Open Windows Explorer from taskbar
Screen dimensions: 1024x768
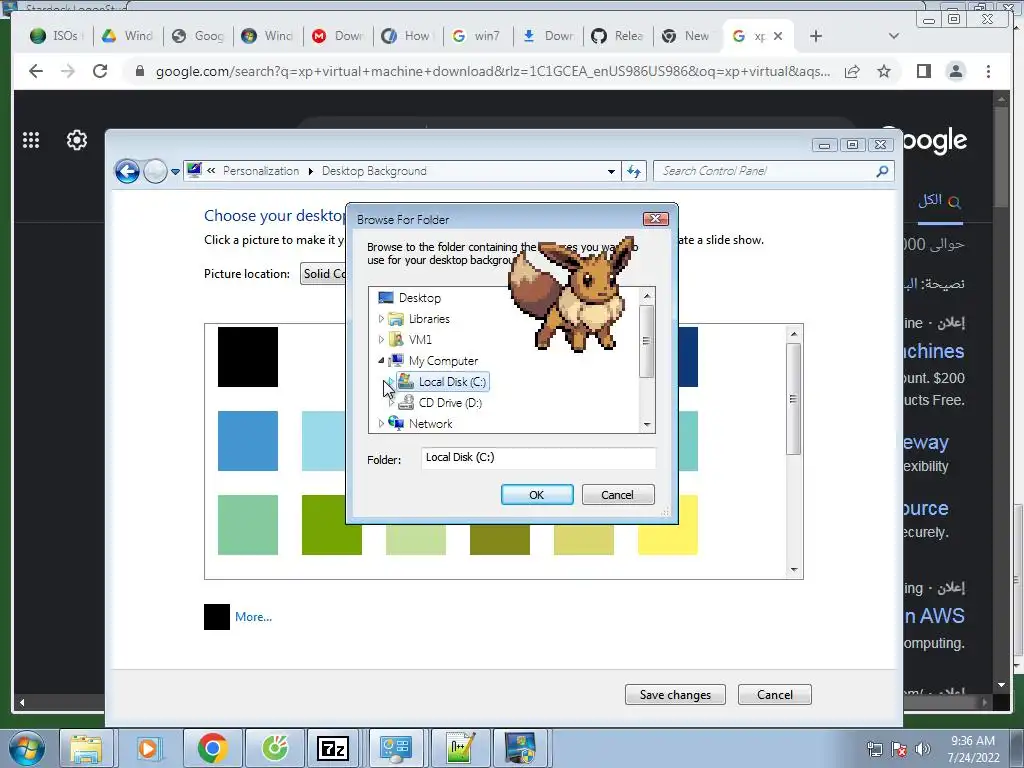86,748
